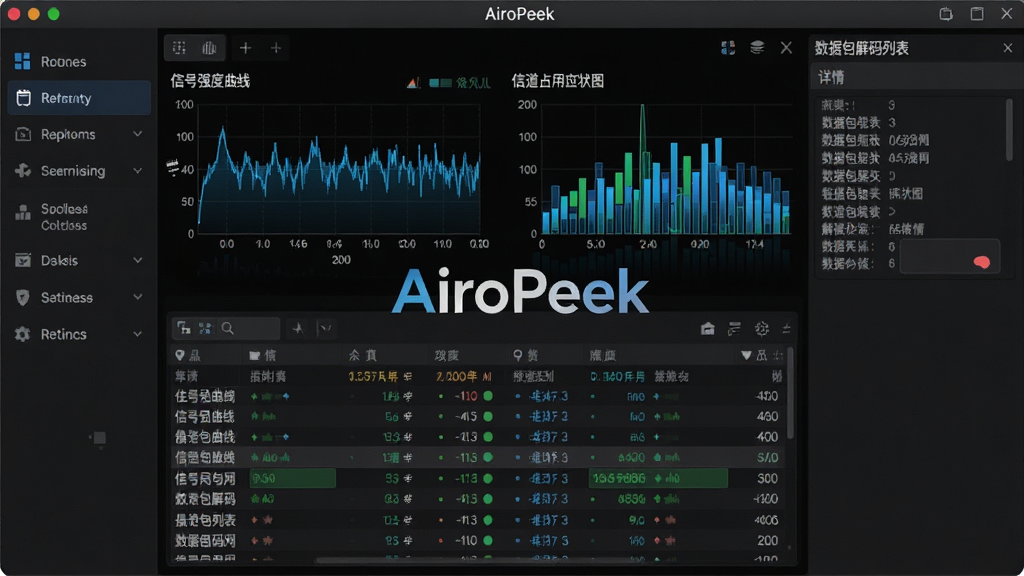This screenshot has height=576, width=1024.
Task: Click the Seemising puzzle icon
Action: tap(23, 170)
